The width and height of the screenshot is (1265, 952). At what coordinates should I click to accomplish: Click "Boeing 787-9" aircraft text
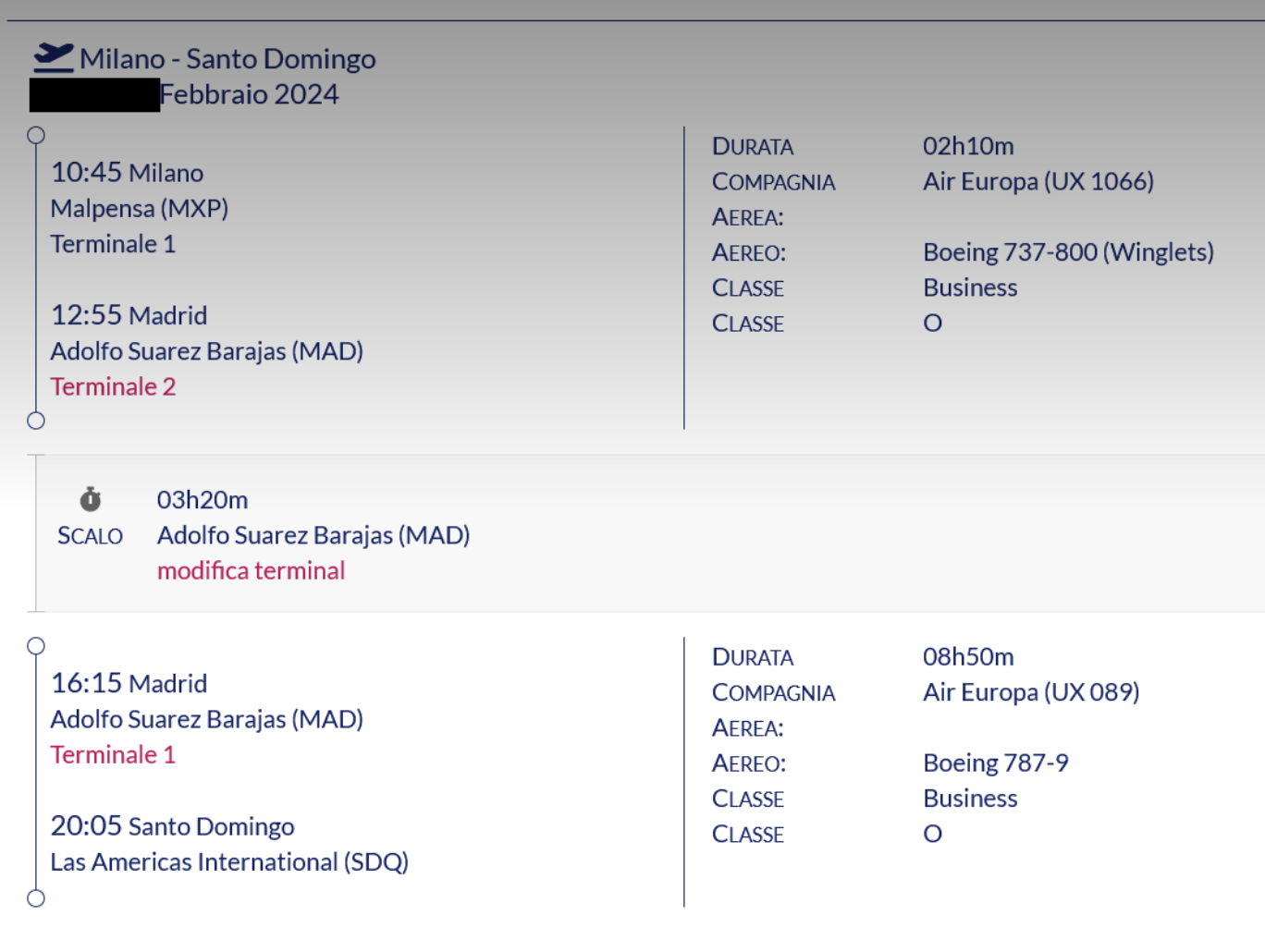pos(996,763)
